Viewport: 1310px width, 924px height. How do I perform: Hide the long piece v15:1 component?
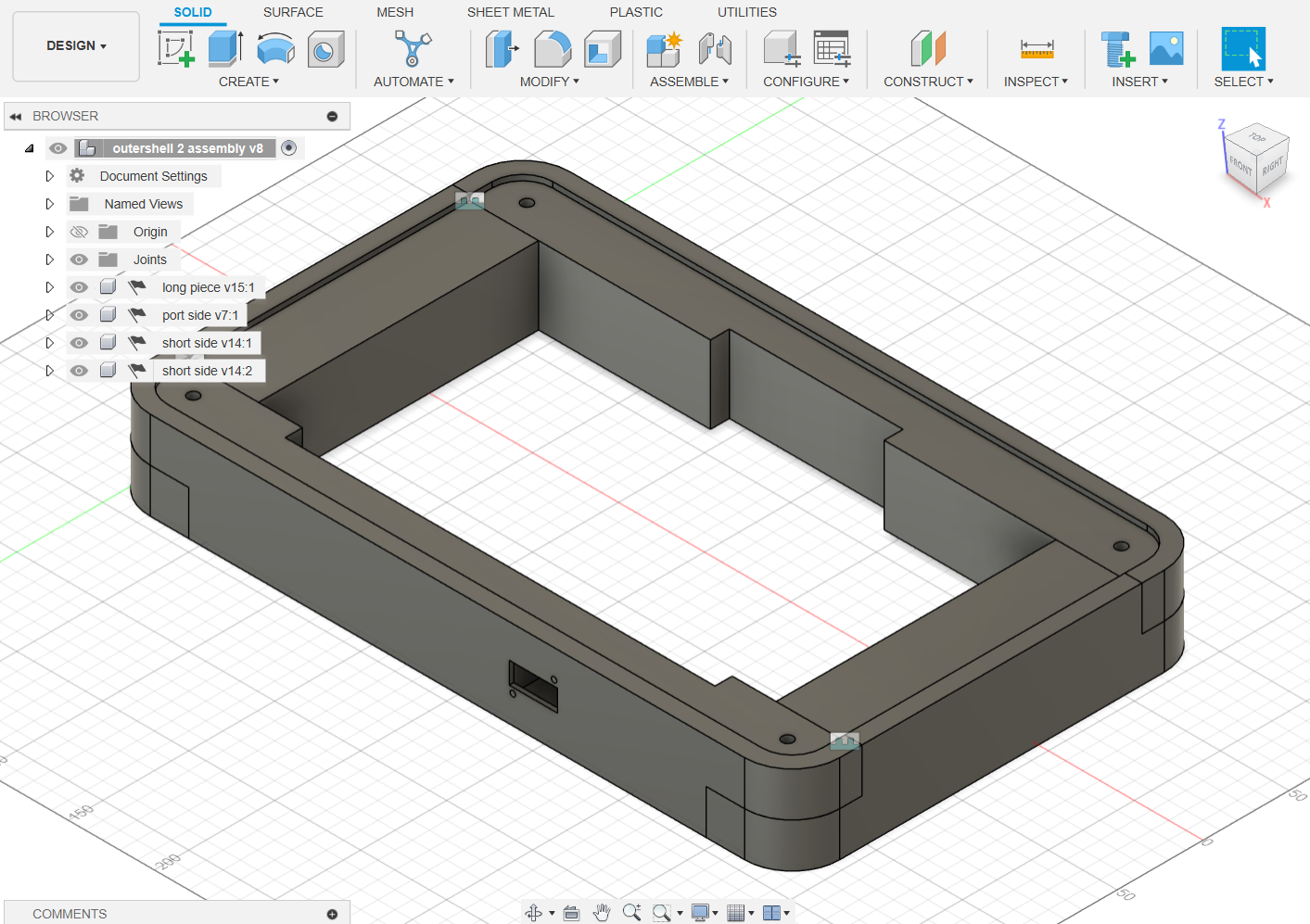point(80,287)
